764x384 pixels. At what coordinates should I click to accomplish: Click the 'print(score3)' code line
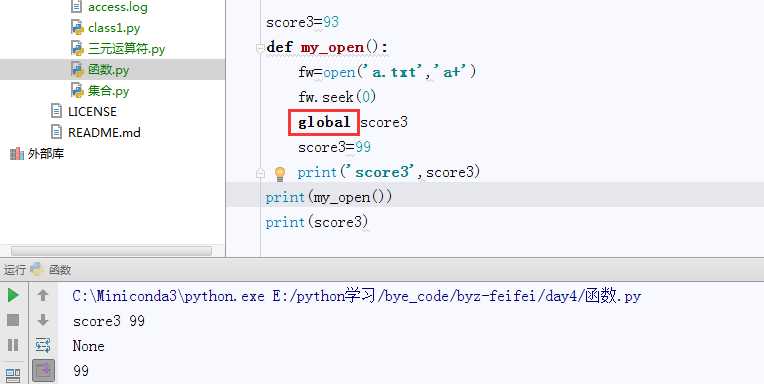tap(317, 222)
